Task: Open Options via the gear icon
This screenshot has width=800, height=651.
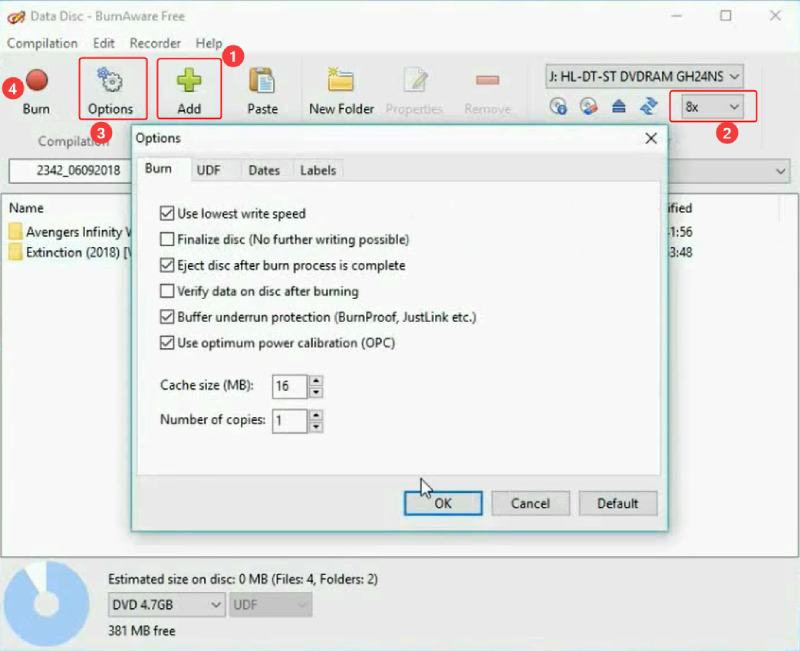Action: pos(110,80)
